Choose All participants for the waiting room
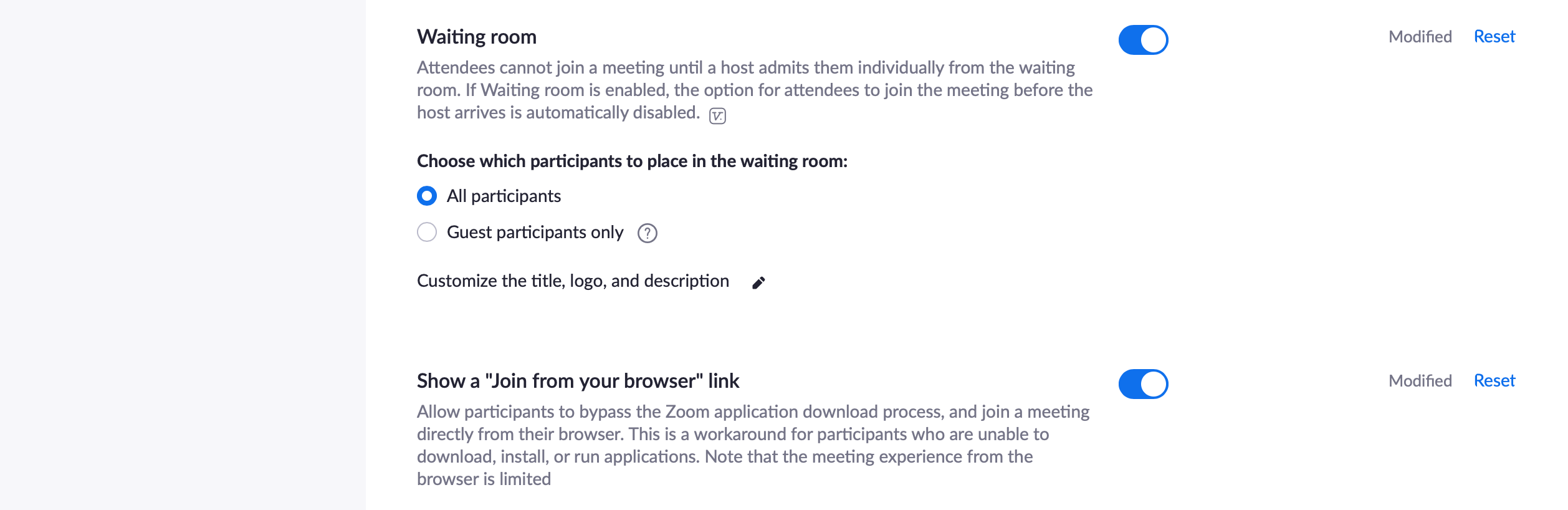 (x=427, y=196)
